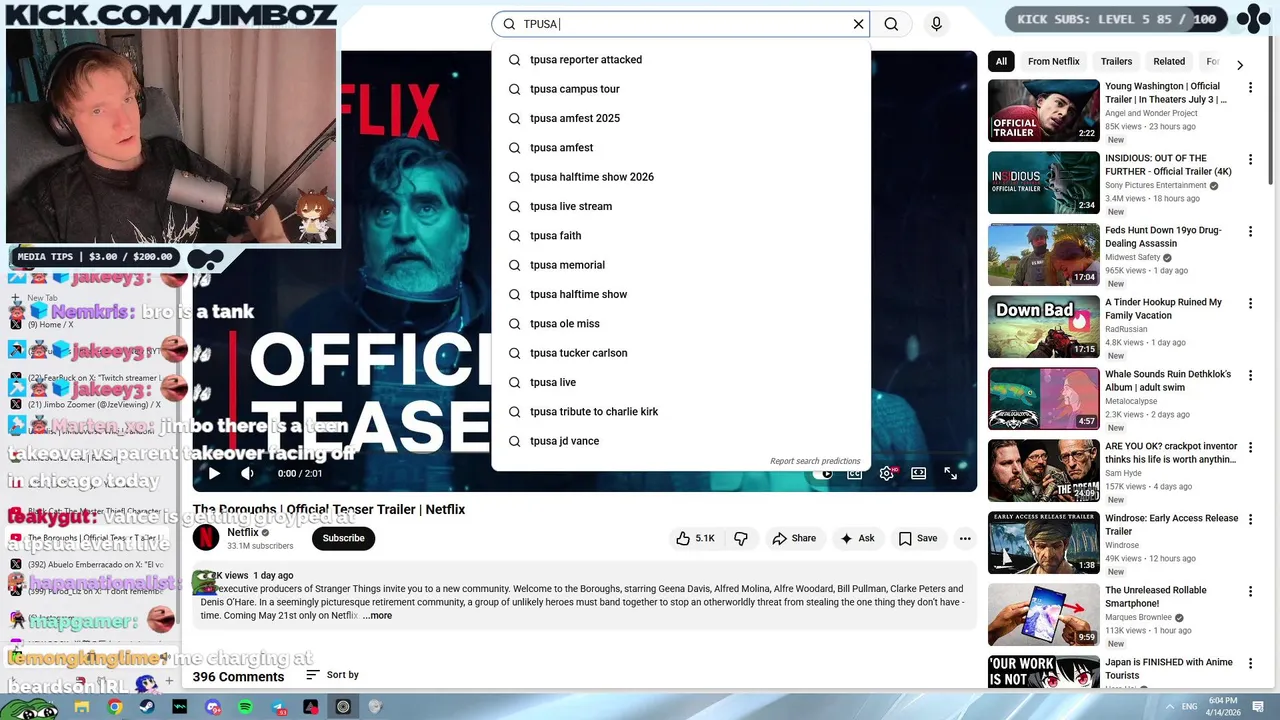Enter fullscreen video mode
The image size is (1280, 720).
[951, 473]
